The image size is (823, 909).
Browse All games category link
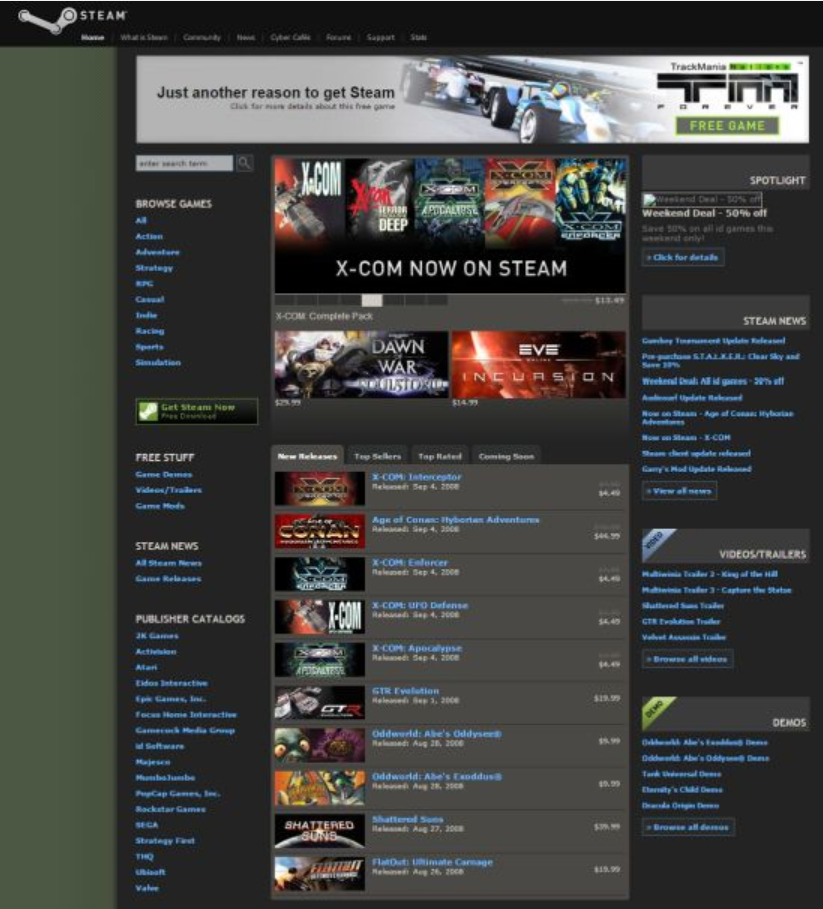point(141,220)
